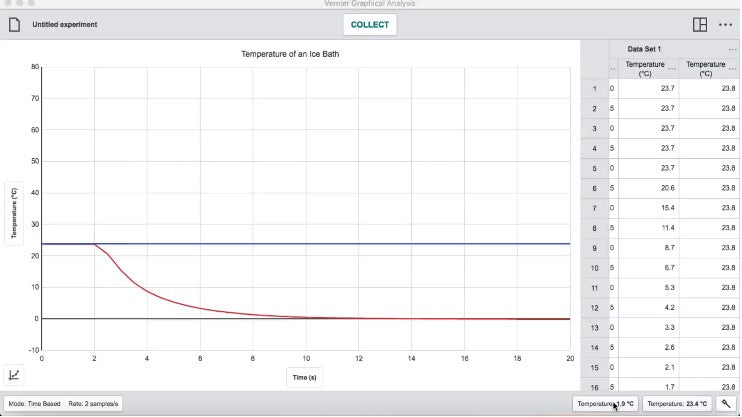Select the cell with value 8.7

pos(649,248)
